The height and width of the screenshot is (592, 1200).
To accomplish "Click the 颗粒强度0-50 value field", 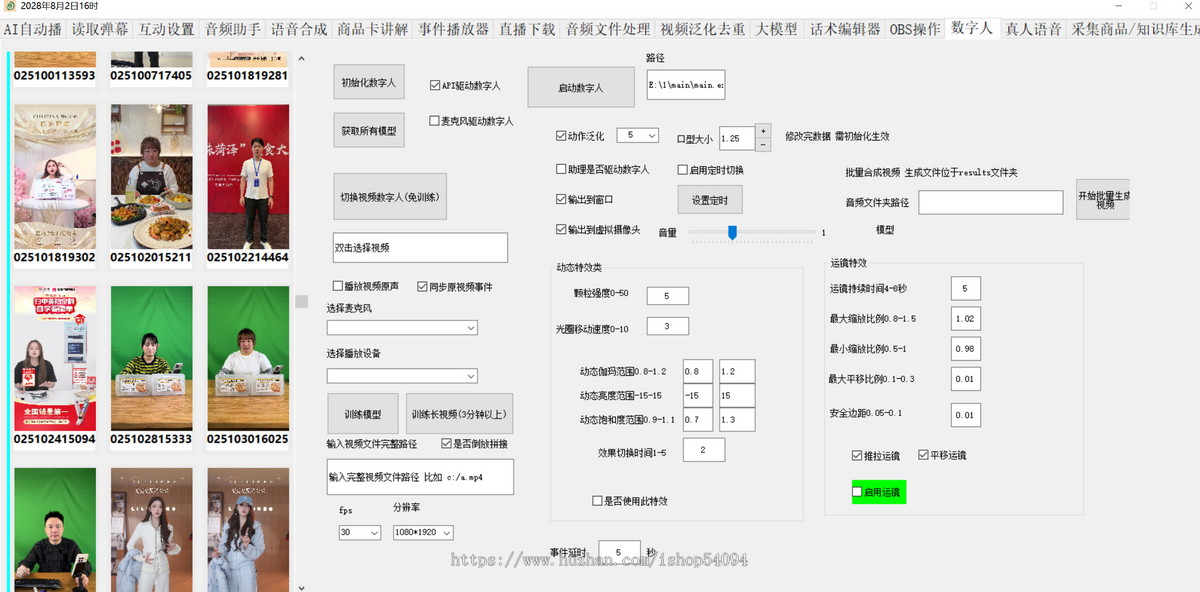I will click(x=668, y=295).
